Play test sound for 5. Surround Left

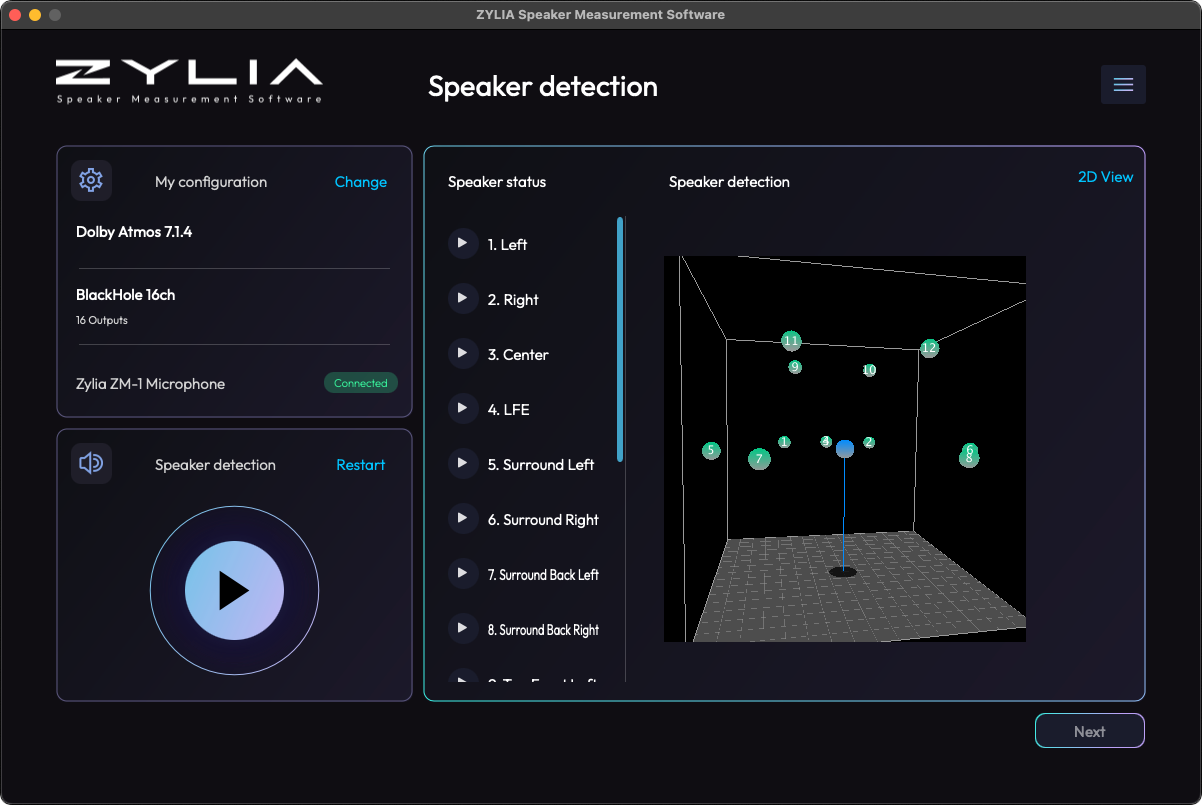click(463, 463)
